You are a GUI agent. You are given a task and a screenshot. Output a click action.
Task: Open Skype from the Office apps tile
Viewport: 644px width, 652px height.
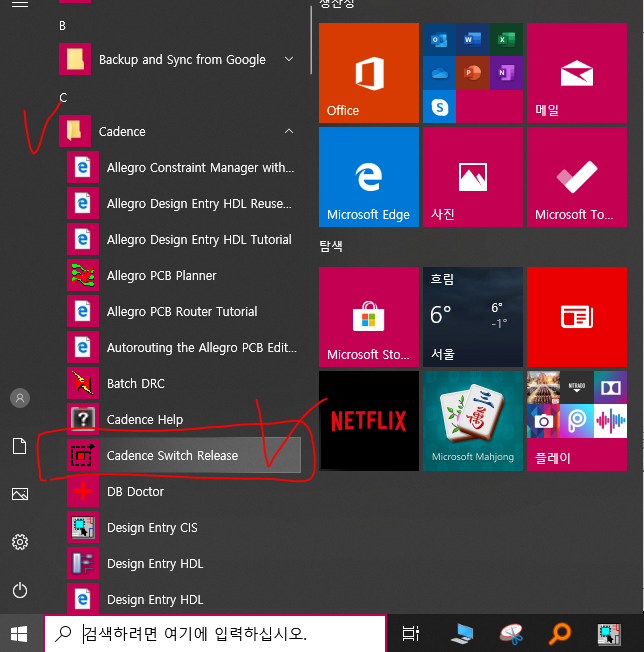pos(439,107)
